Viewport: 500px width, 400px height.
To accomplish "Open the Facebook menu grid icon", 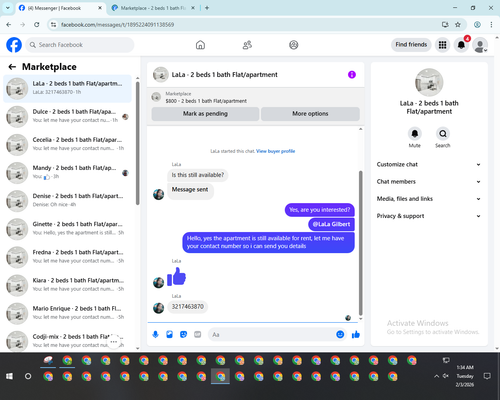I will coord(442,45).
